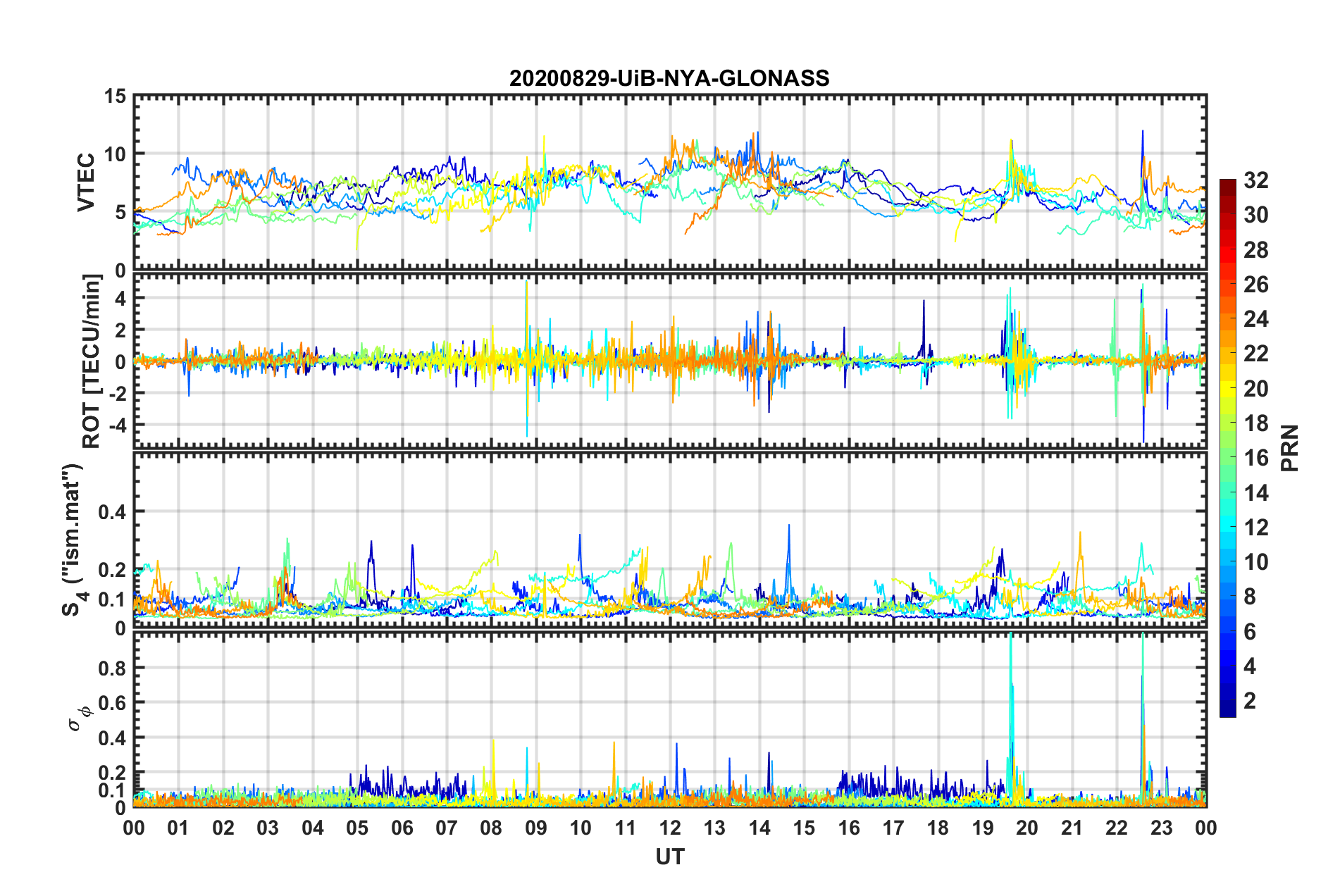This screenshot has height=896, width=1340.
Task: Click the sigma-phi bottom panel
Action: [x=670, y=719]
